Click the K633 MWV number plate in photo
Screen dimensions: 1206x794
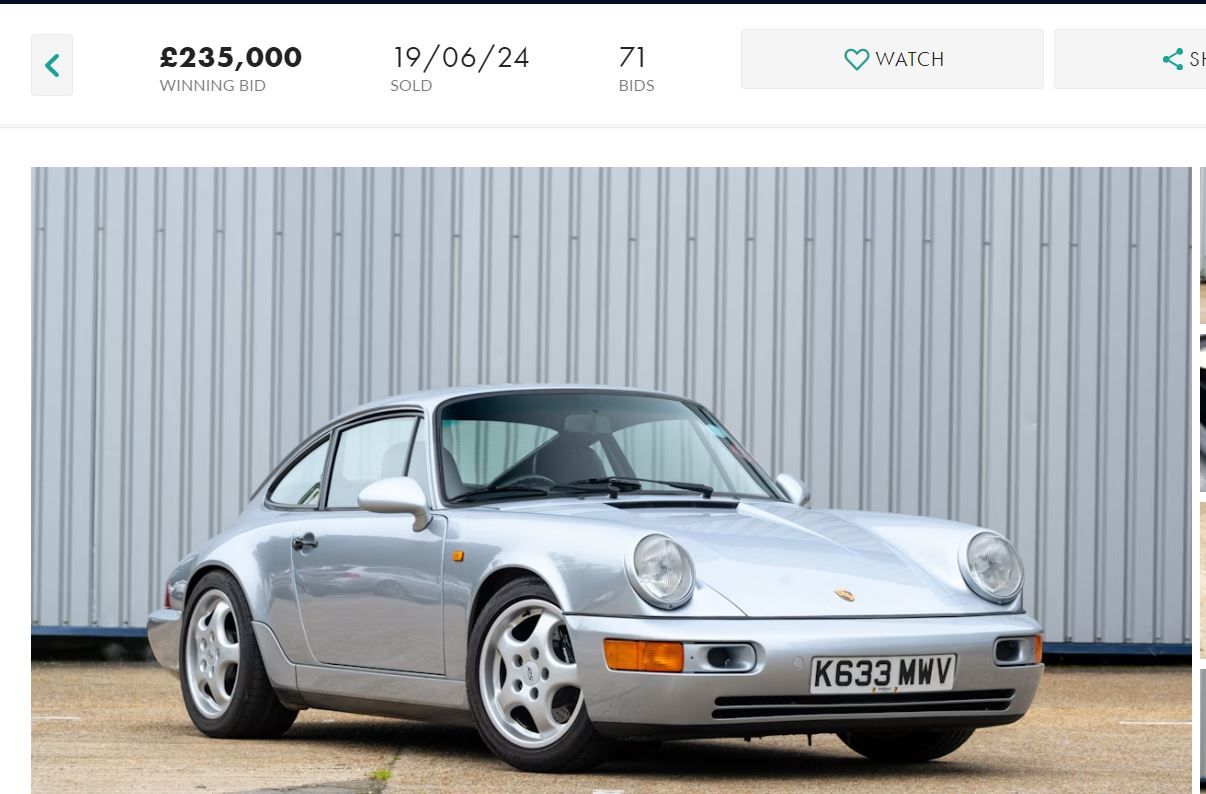(x=883, y=673)
